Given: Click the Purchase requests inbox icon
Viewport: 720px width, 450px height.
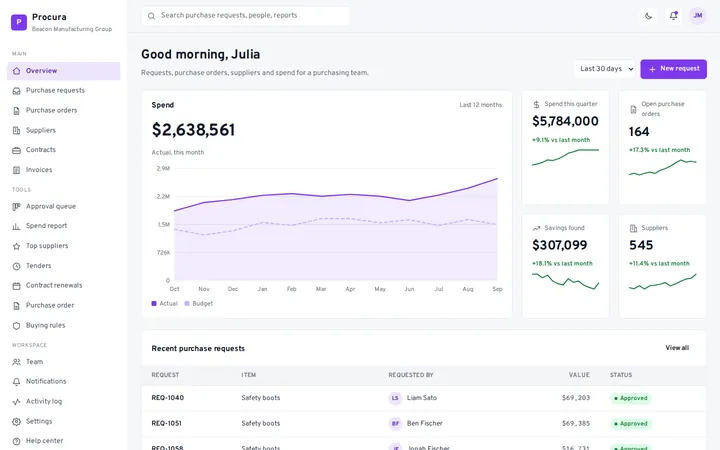Looking at the screenshot, I should click(x=17, y=90).
